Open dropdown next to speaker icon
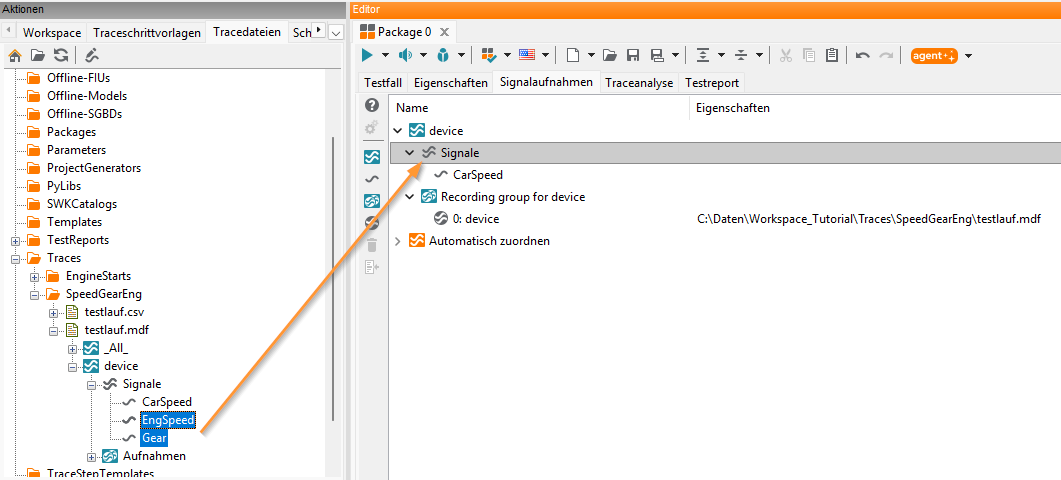This screenshot has height=480, width=1061. tap(424, 56)
